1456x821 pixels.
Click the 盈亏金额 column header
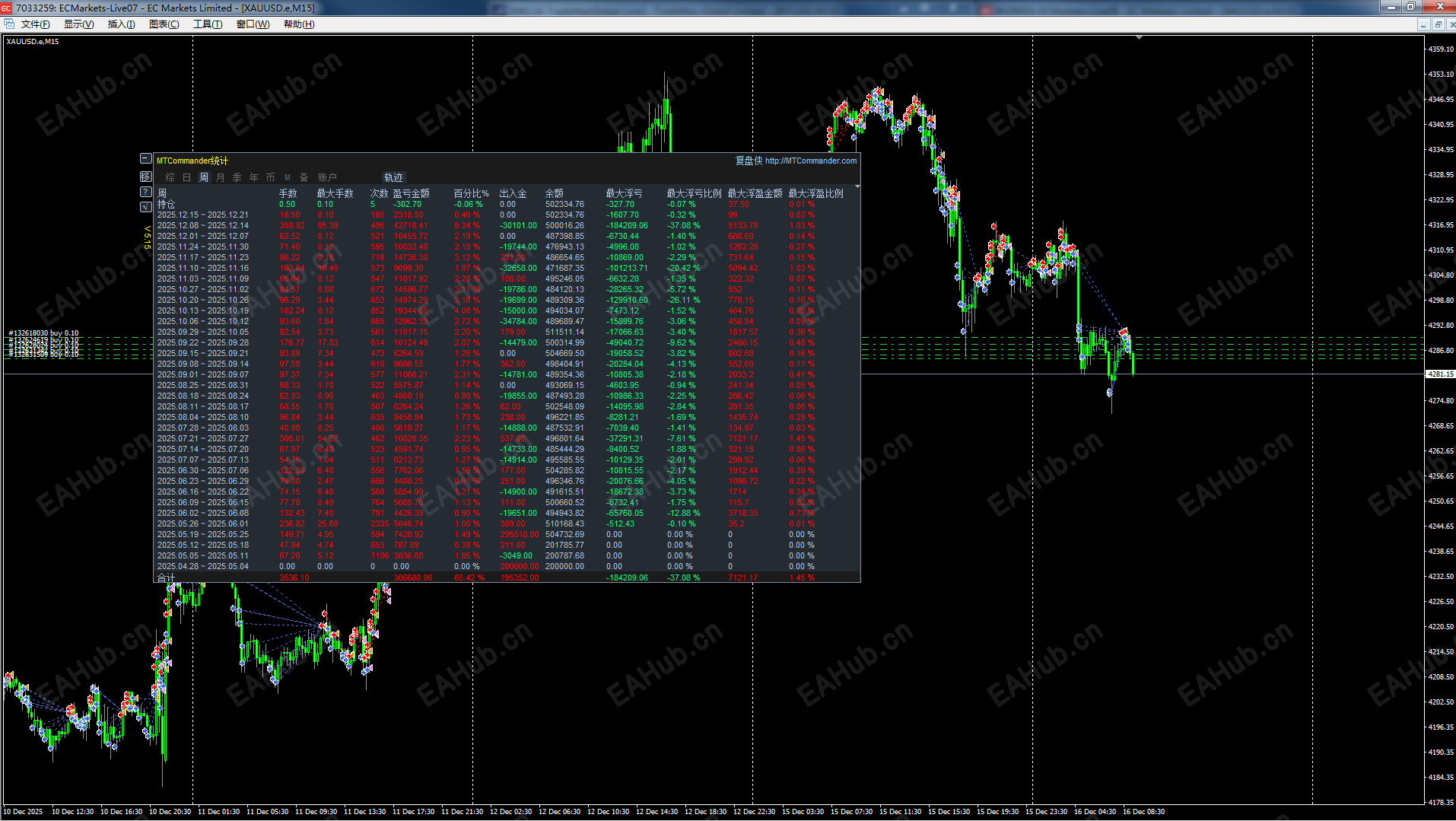coord(412,193)
